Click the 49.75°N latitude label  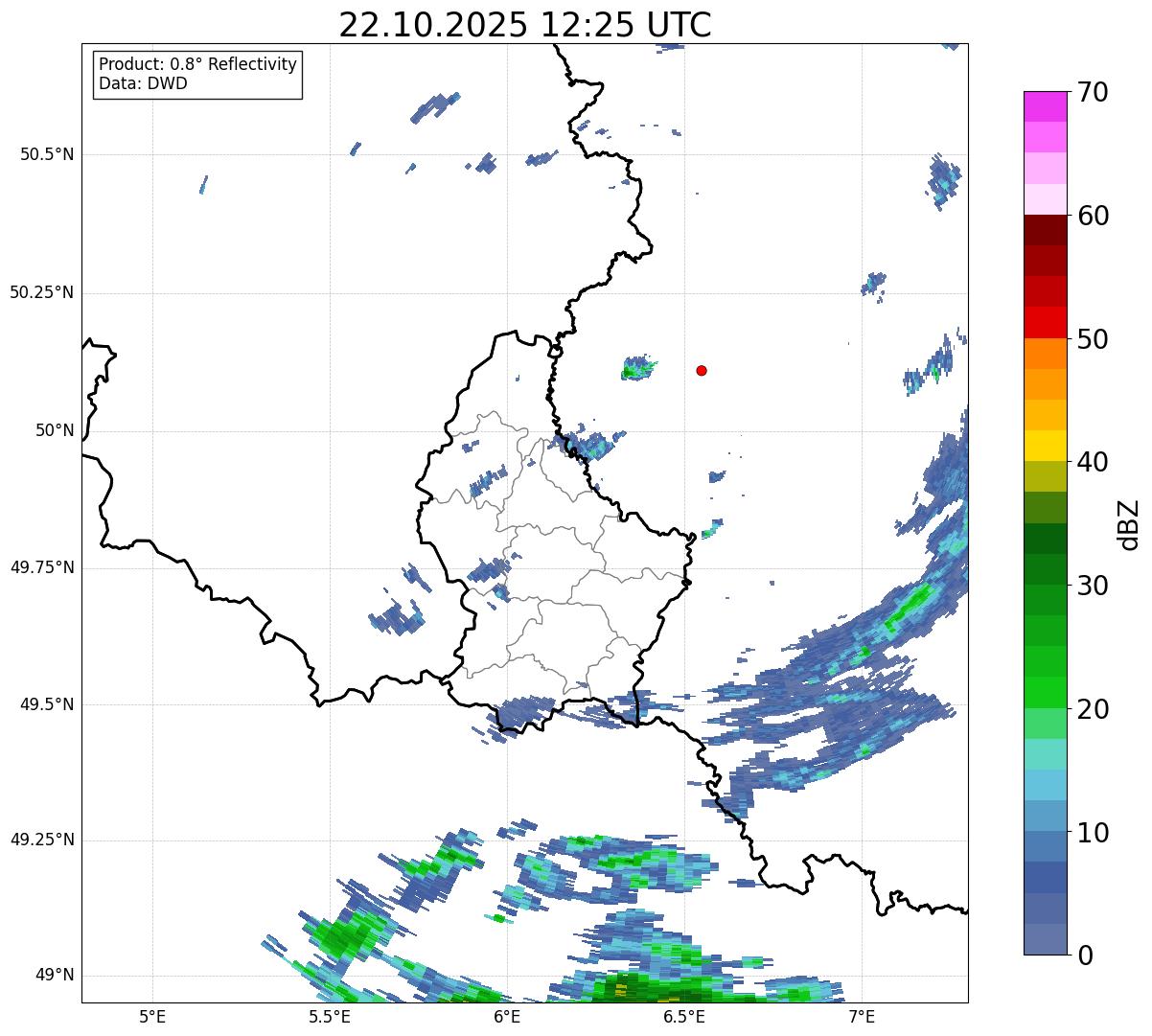(x=42, y=567)
